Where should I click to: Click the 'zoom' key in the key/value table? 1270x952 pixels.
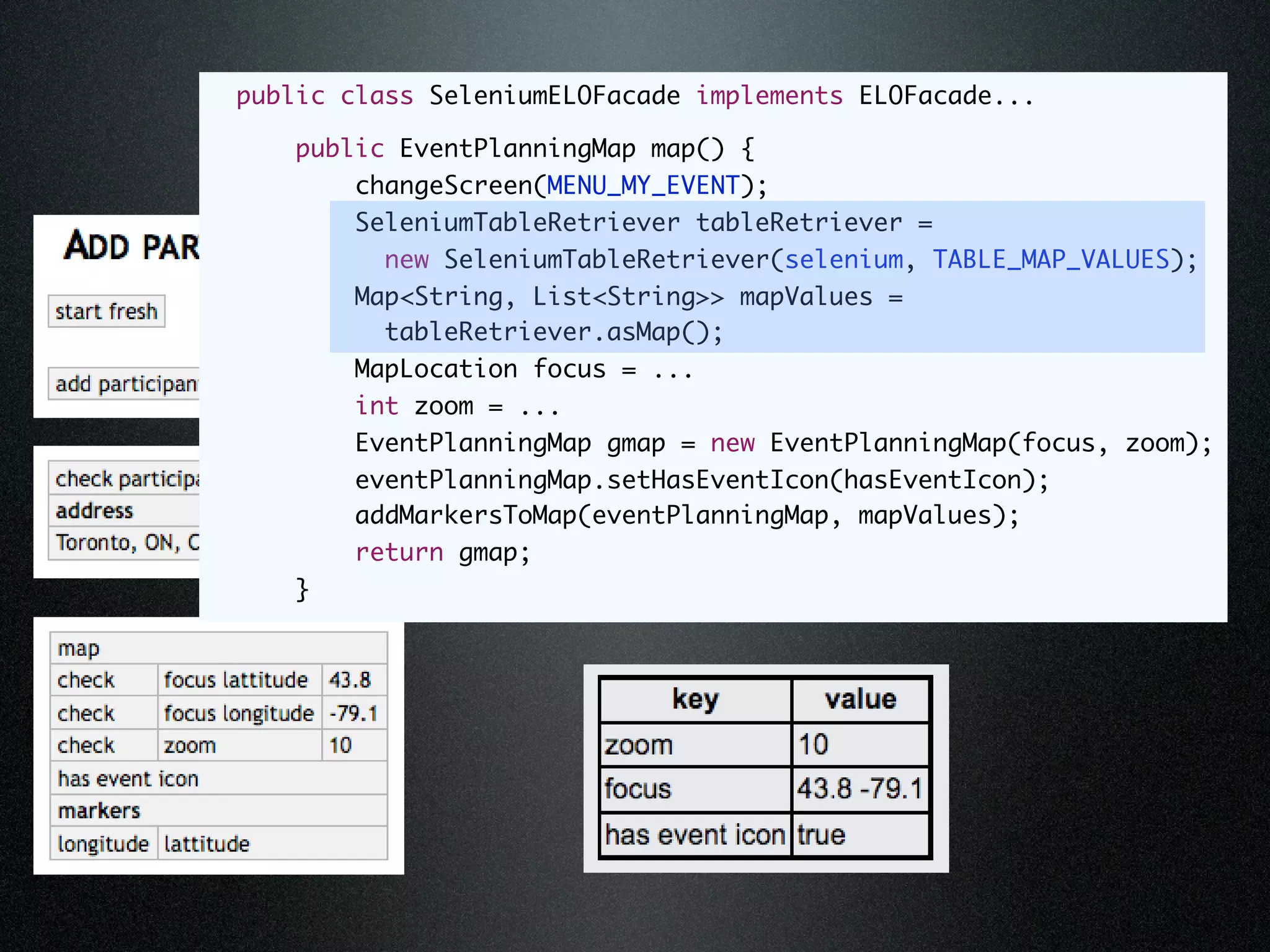696,744
